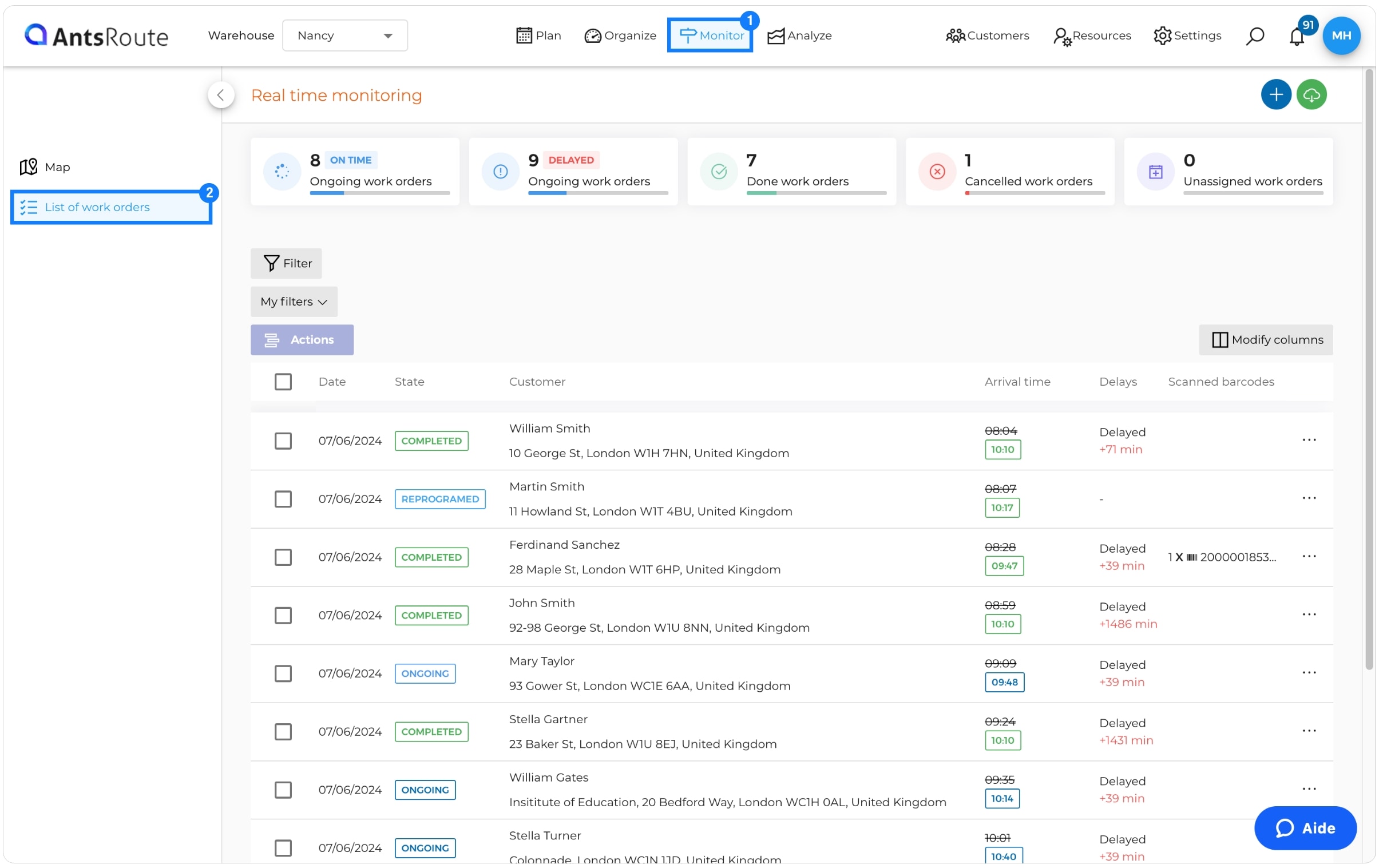Click the barcode icon in Ferdinand Sanchez row
1379x868 pixels.
coord(1191,557)
